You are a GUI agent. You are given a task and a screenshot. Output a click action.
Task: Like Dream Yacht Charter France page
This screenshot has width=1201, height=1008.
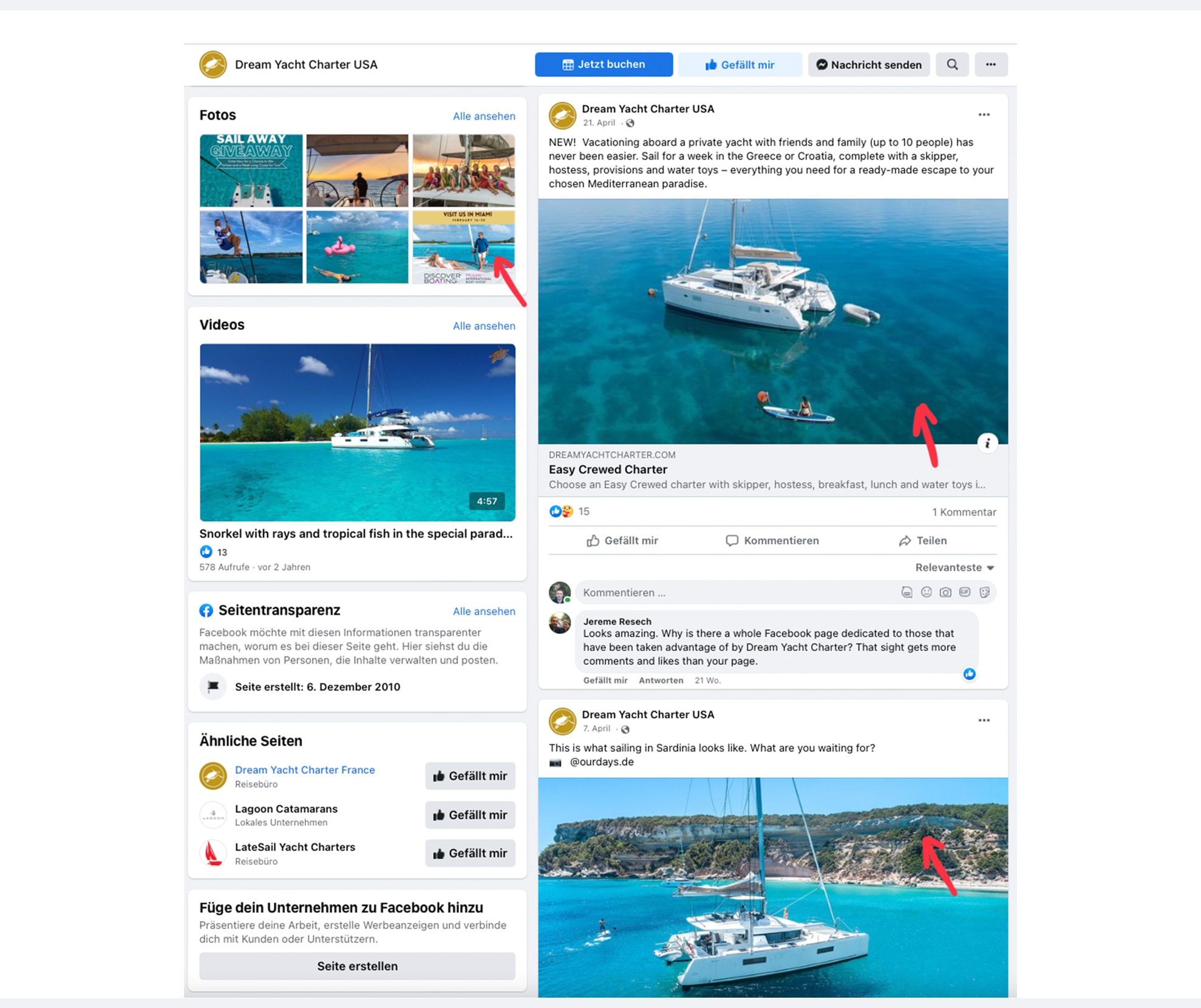470,776
